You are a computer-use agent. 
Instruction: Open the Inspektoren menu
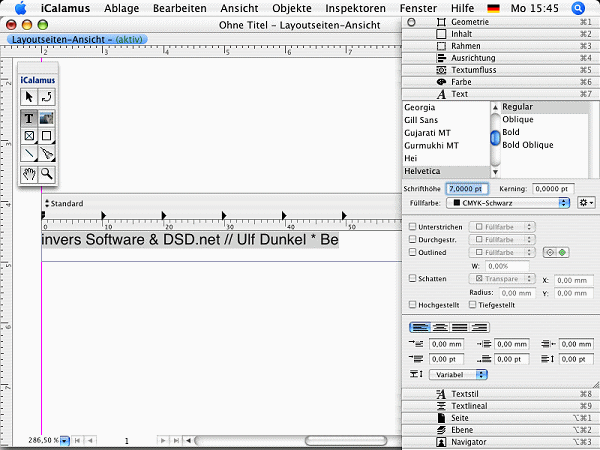coord(355,8)
